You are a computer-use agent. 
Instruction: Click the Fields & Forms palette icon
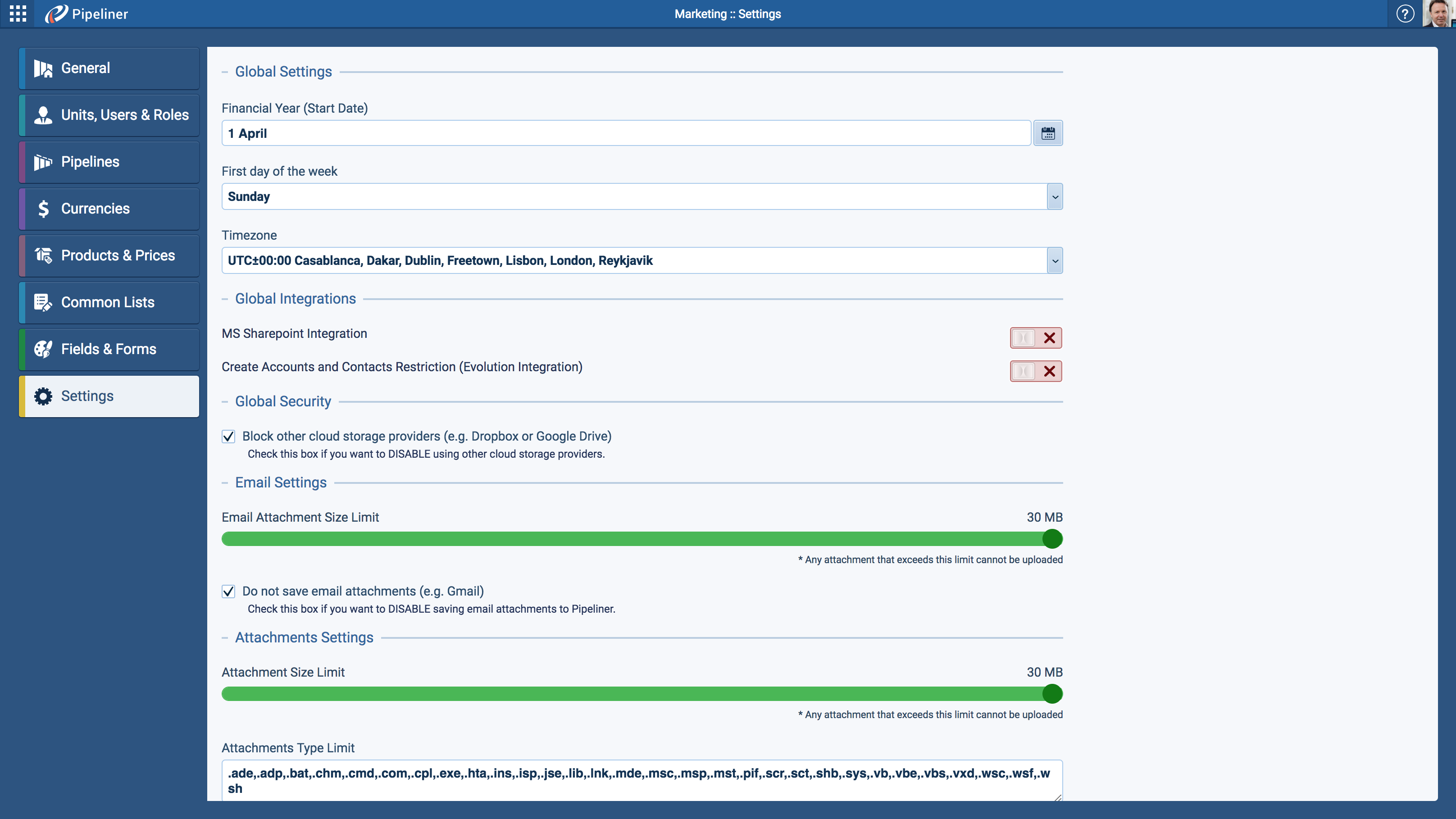[x=43, y=349]
